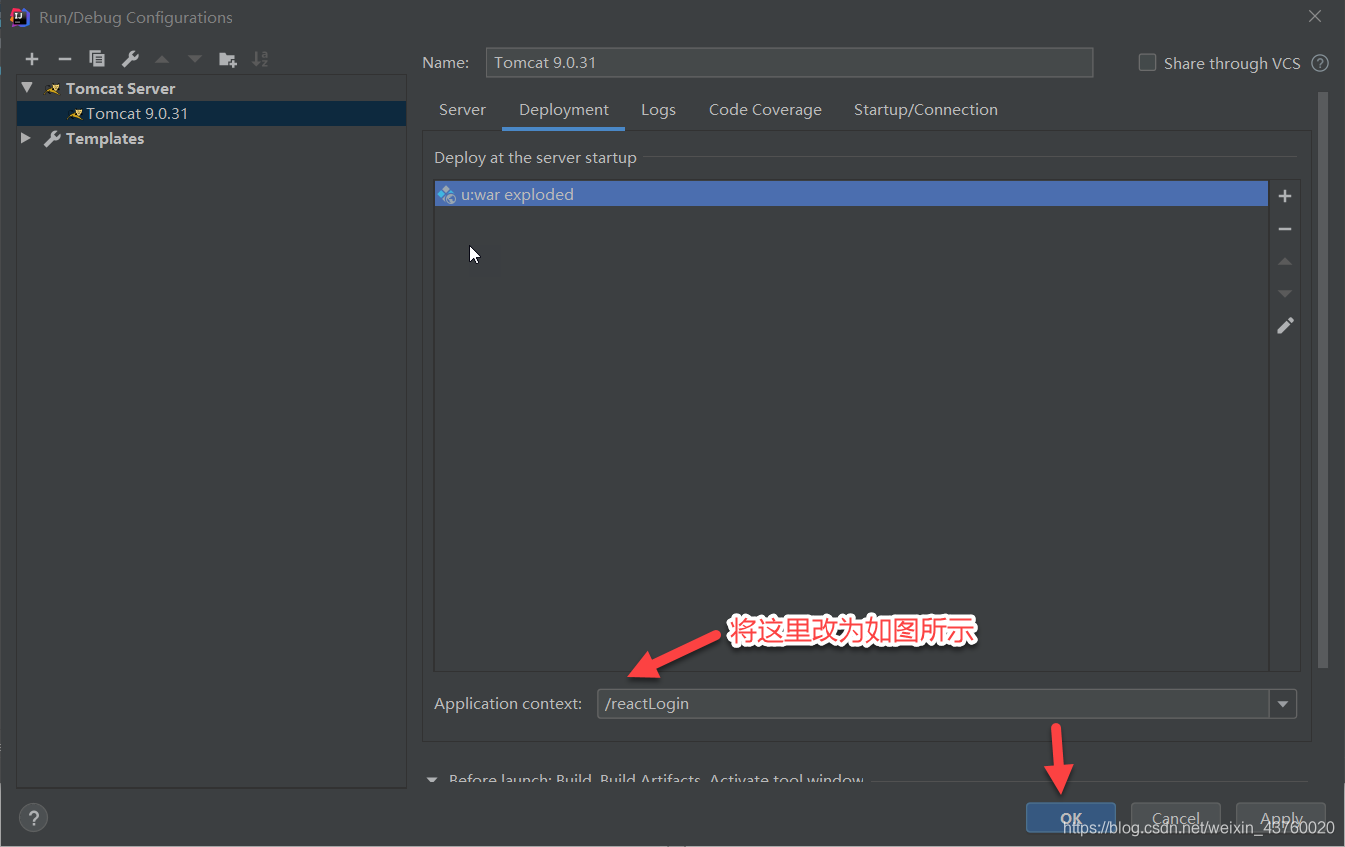Remove deployment artifact minus icon
Screen dimensions: 1345x847
click(x=1285, y=229)
